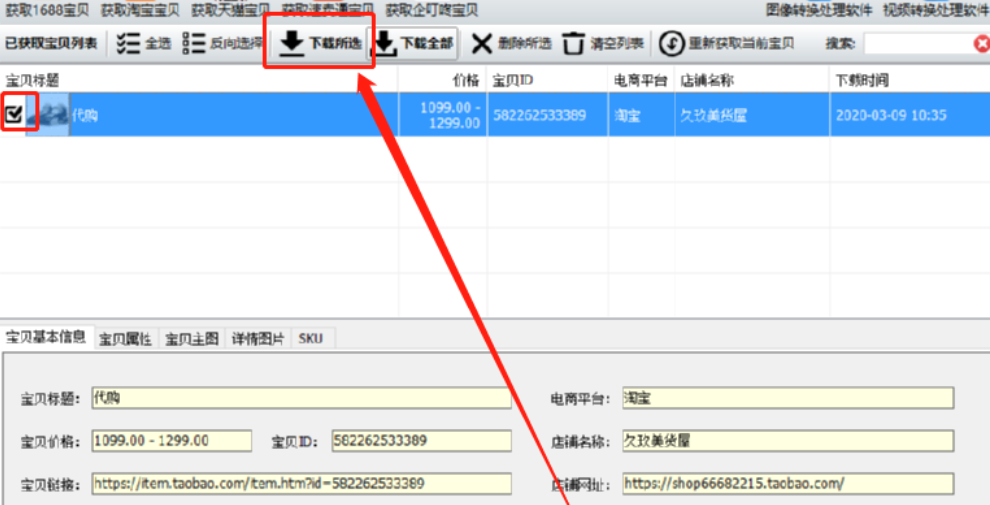The height and width of the screenshot is (505, 990).
Task: Sort by the 价格 column header
Action: tap(442, 80)
